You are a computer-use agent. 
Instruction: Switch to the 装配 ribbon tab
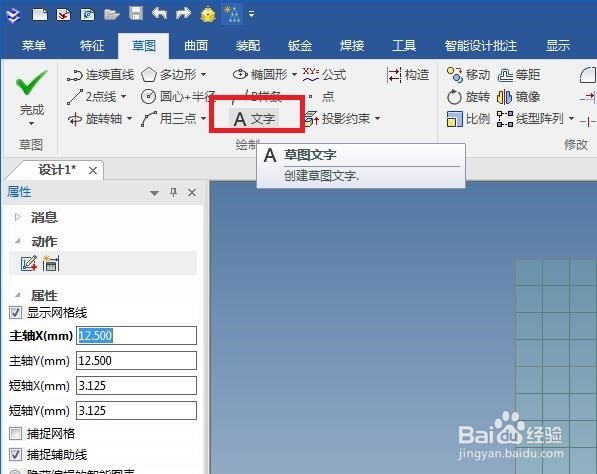tap(248, 46)
